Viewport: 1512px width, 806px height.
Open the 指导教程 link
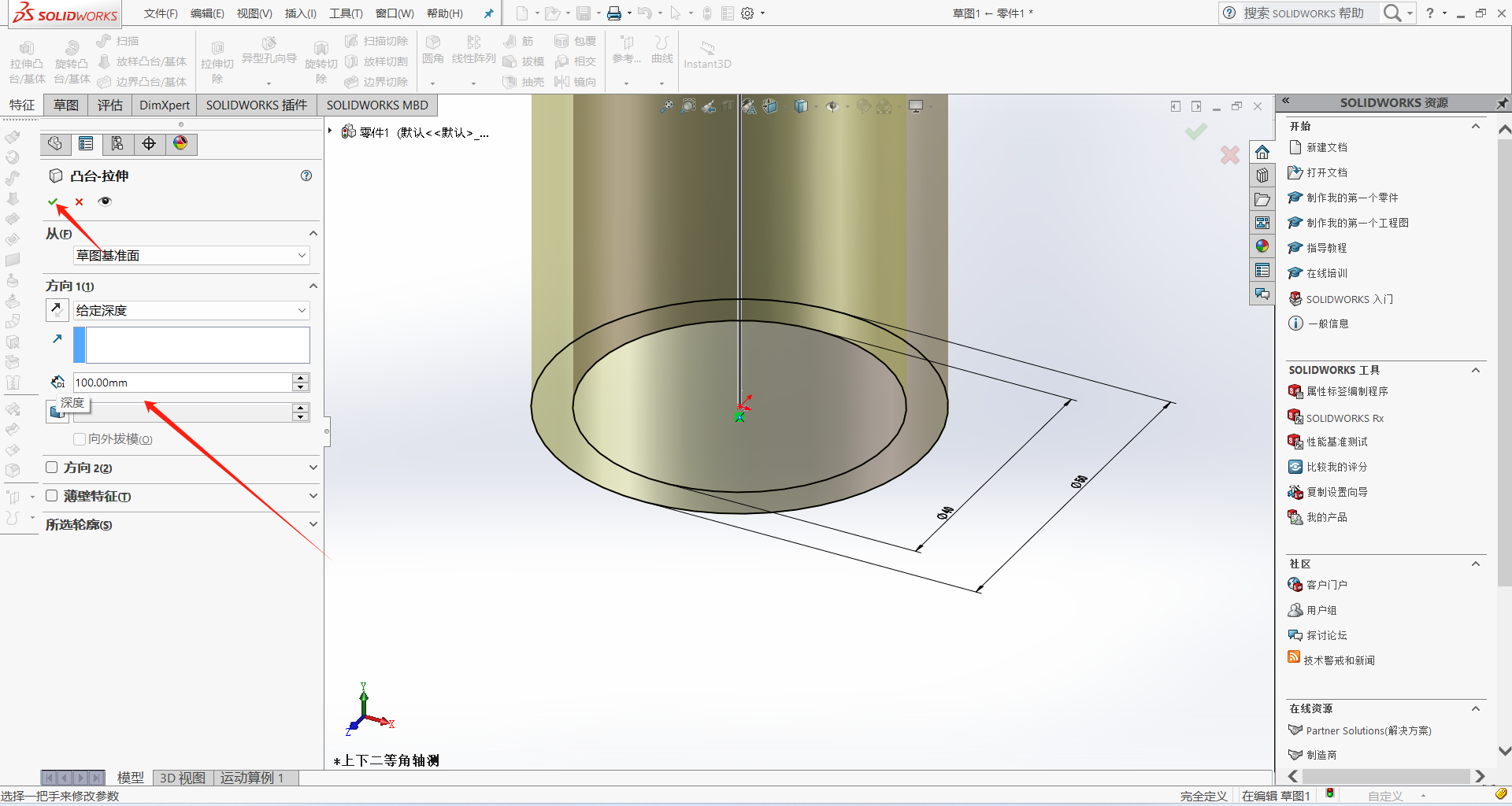click(x=1326, y=248)
